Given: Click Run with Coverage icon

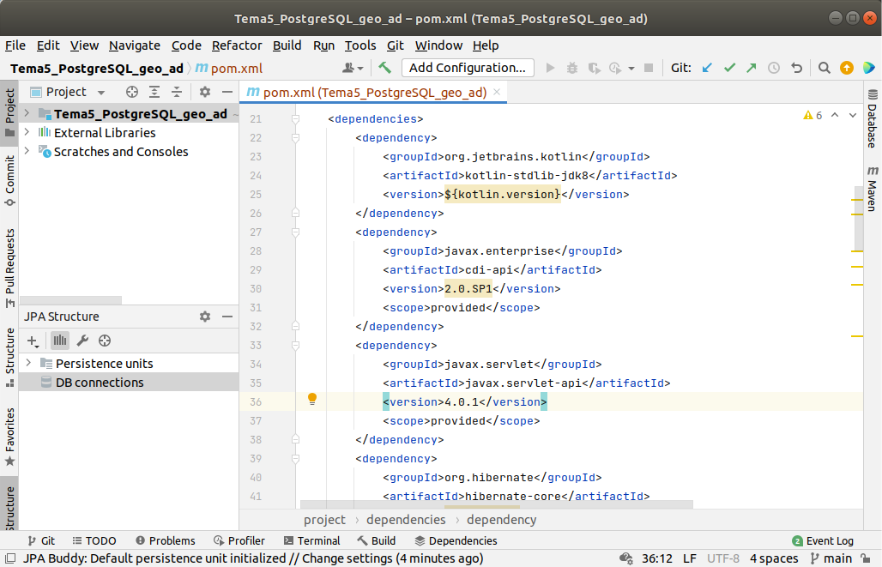Looking at the screenshot, I should pyautogui.click(x=594, y=68).
